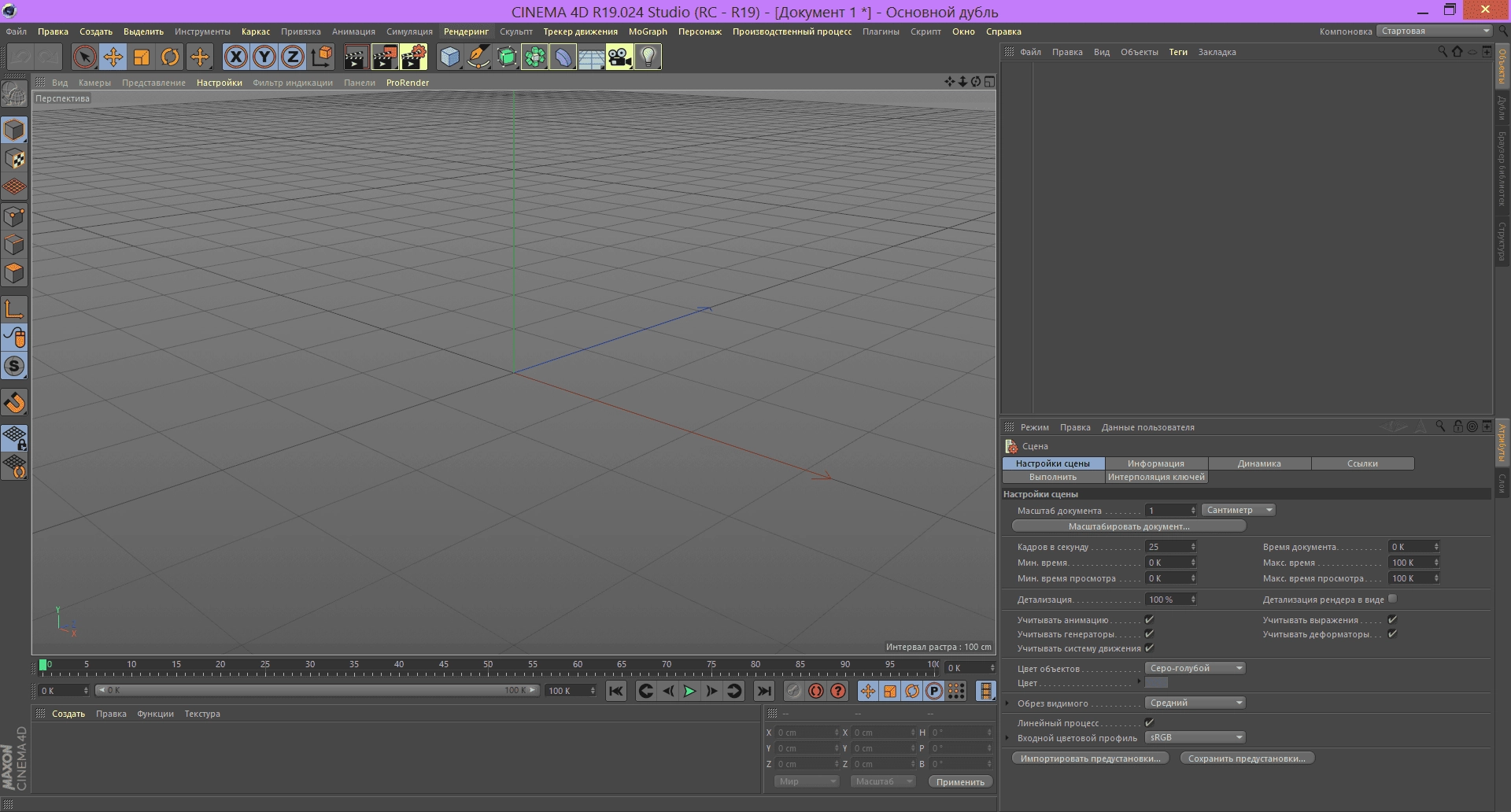Open the Масштаб coordinate mode dropdown

pyautogui.click(x=882, y=781)
